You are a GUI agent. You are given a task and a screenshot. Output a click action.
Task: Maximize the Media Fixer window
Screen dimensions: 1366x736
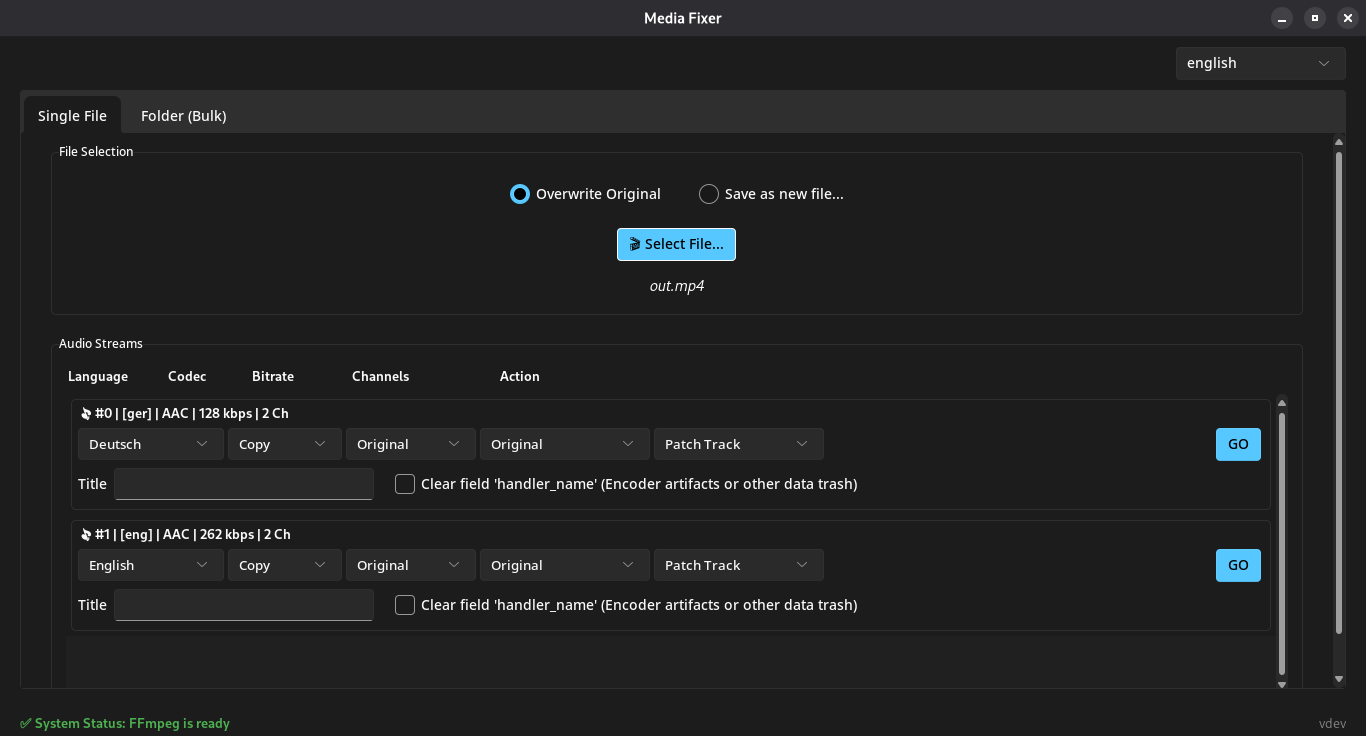[x=1315, y=18]
